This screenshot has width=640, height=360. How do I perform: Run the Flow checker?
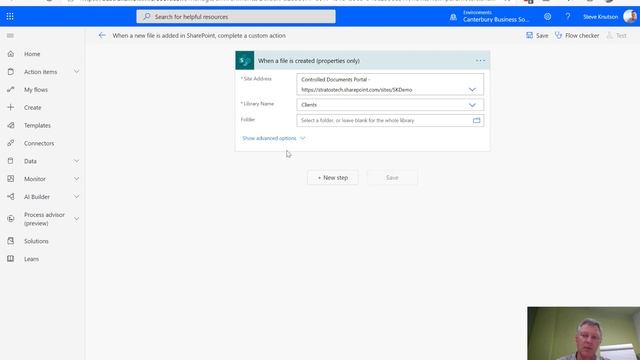[x=577, y=36]
